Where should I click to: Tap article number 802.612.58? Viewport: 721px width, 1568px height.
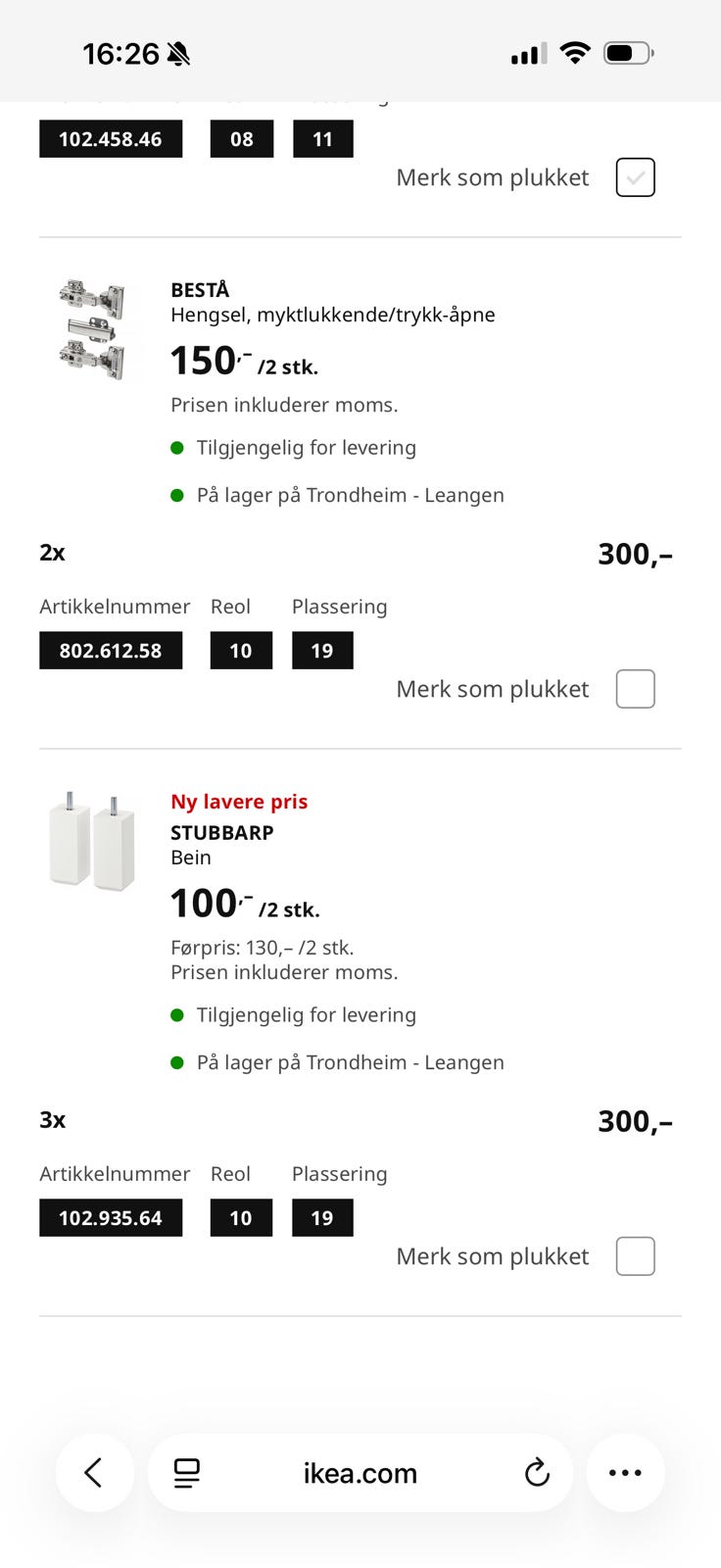(111, 651)
